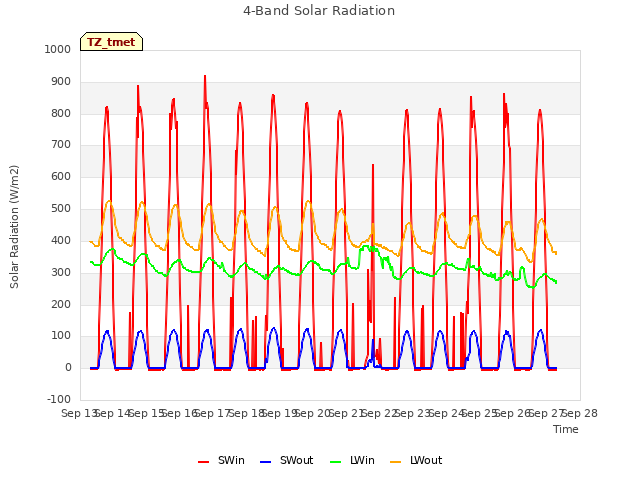Click the 800 y-axis tick label

tap(61, 113)
